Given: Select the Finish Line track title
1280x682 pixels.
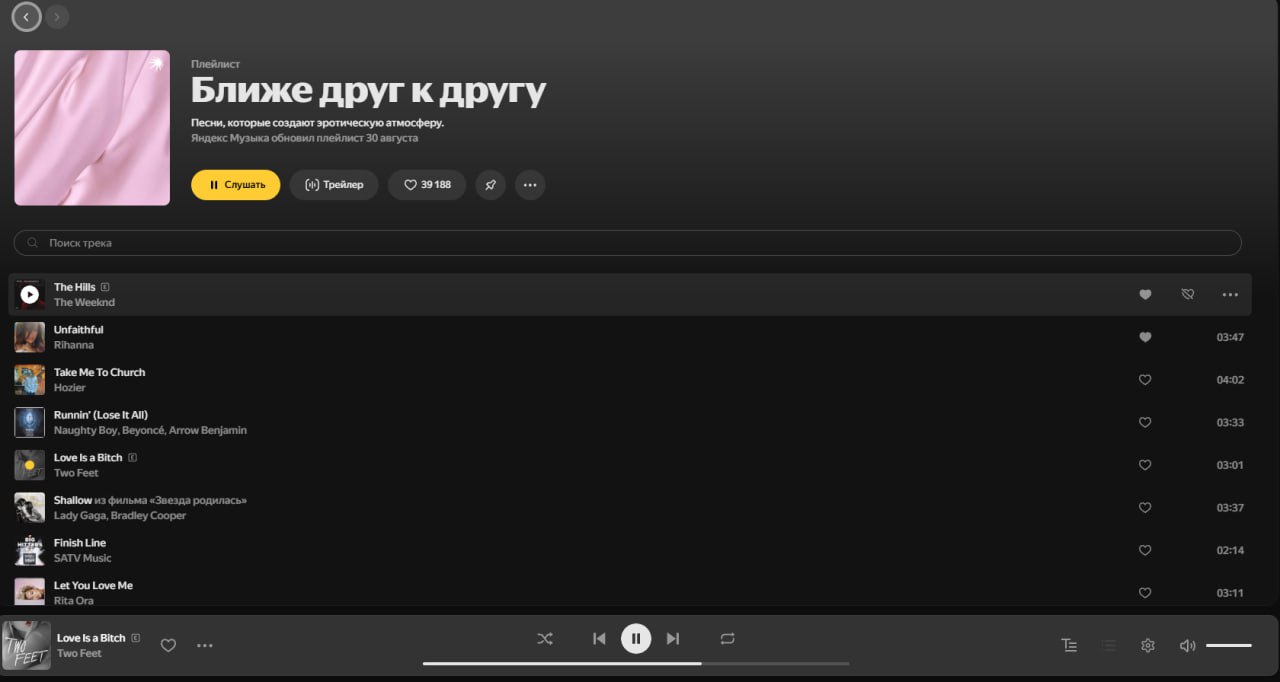Looking at the screenshot, I should (80, 543).
